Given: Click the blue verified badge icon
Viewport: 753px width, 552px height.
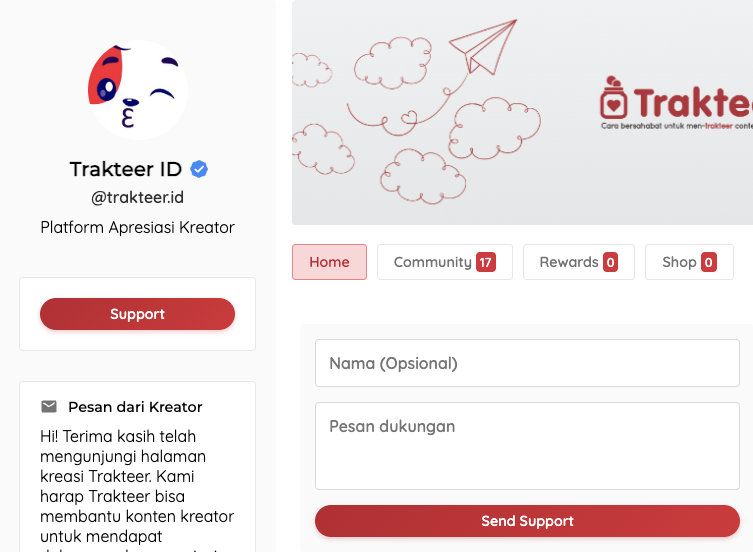Looking at the screenshot, I should click(199, 169).
